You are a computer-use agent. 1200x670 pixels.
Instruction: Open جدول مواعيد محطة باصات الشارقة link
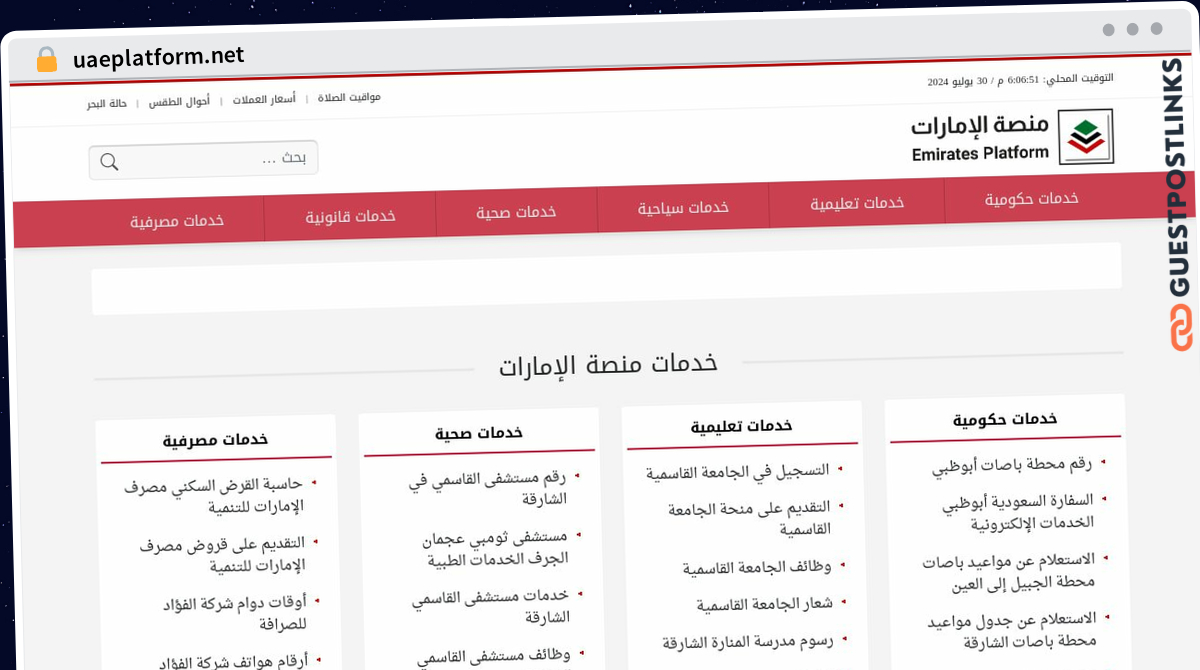[x=1012, y=630]
